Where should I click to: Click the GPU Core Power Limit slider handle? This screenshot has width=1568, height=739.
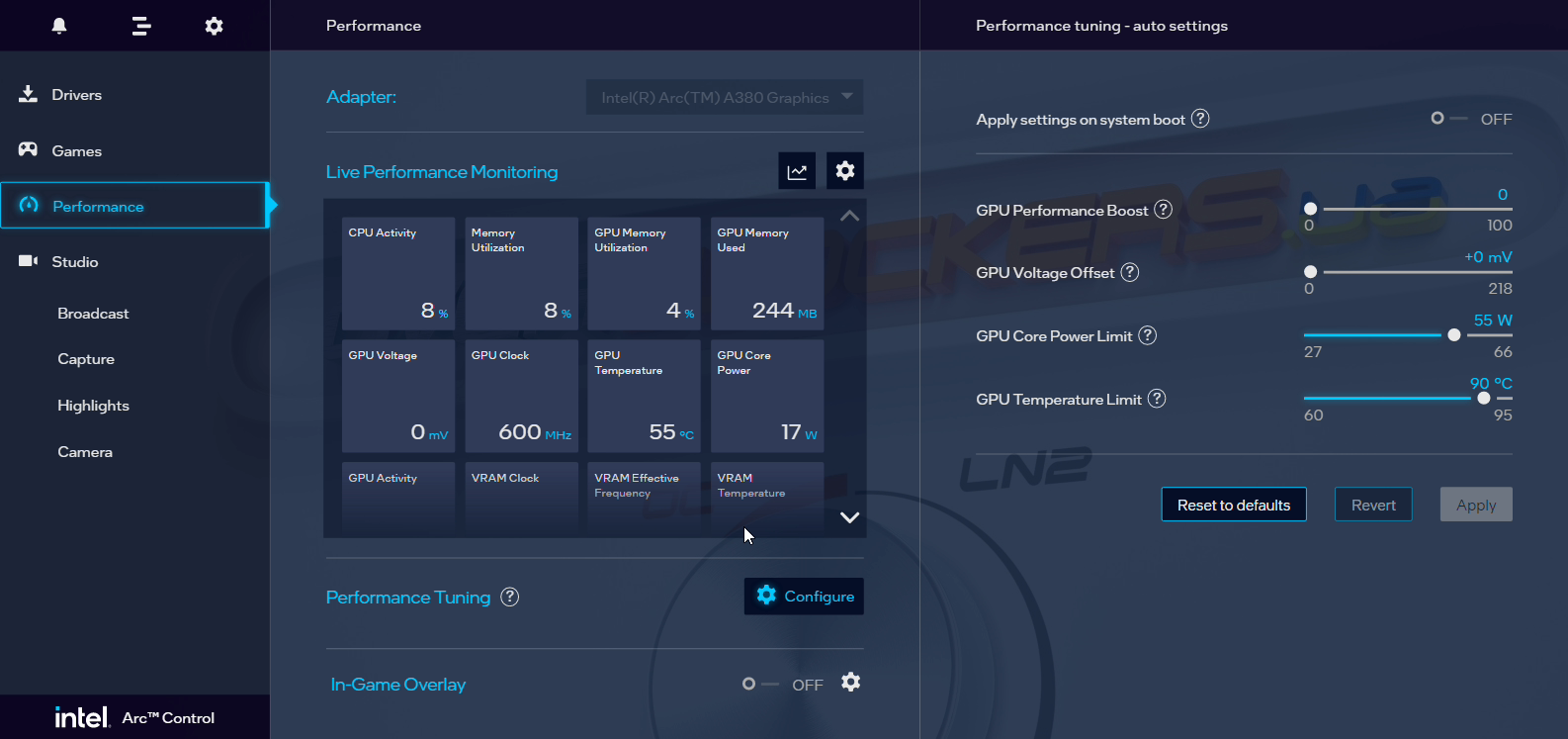click(1454, 335)
